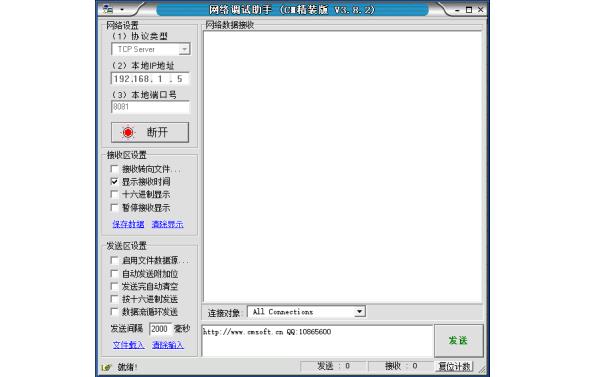Click the app icon in title bar

(x=108, y=9)
